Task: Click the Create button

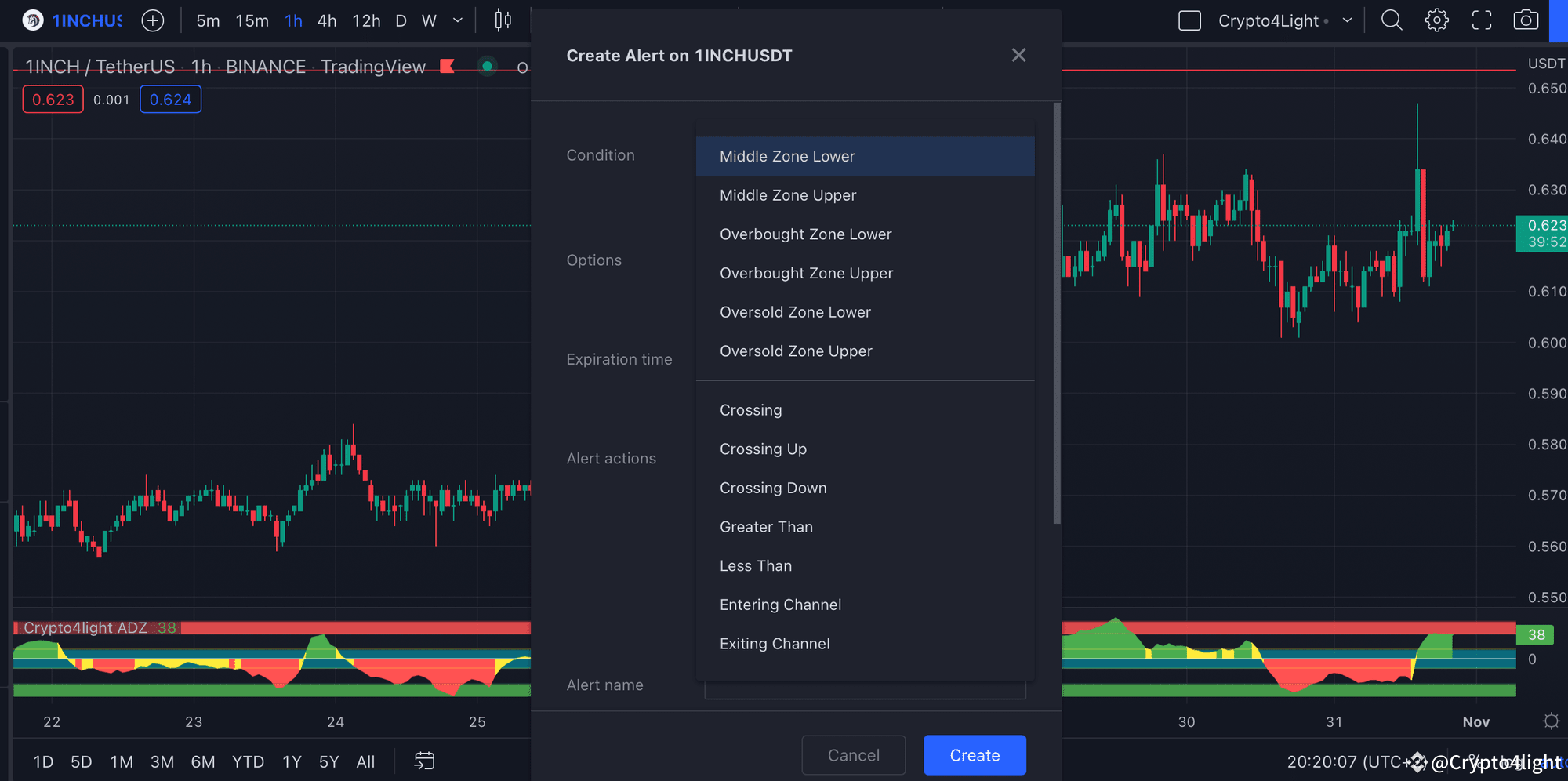Action: tap(975, 755)
